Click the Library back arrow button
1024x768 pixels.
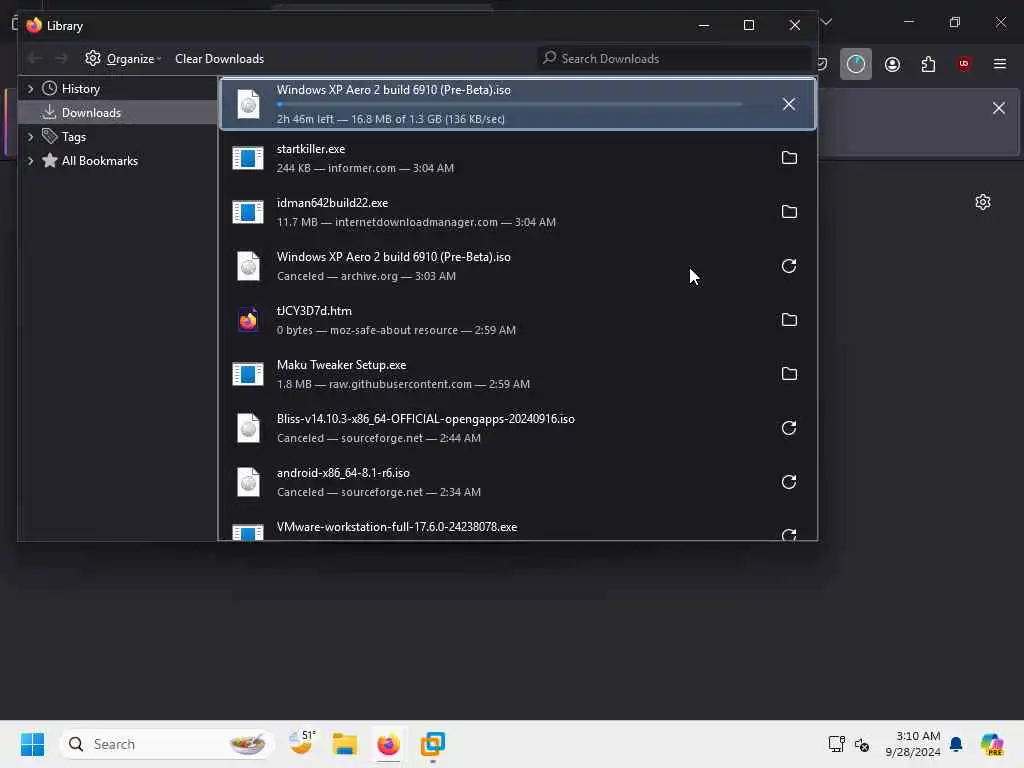coord(35,59)
